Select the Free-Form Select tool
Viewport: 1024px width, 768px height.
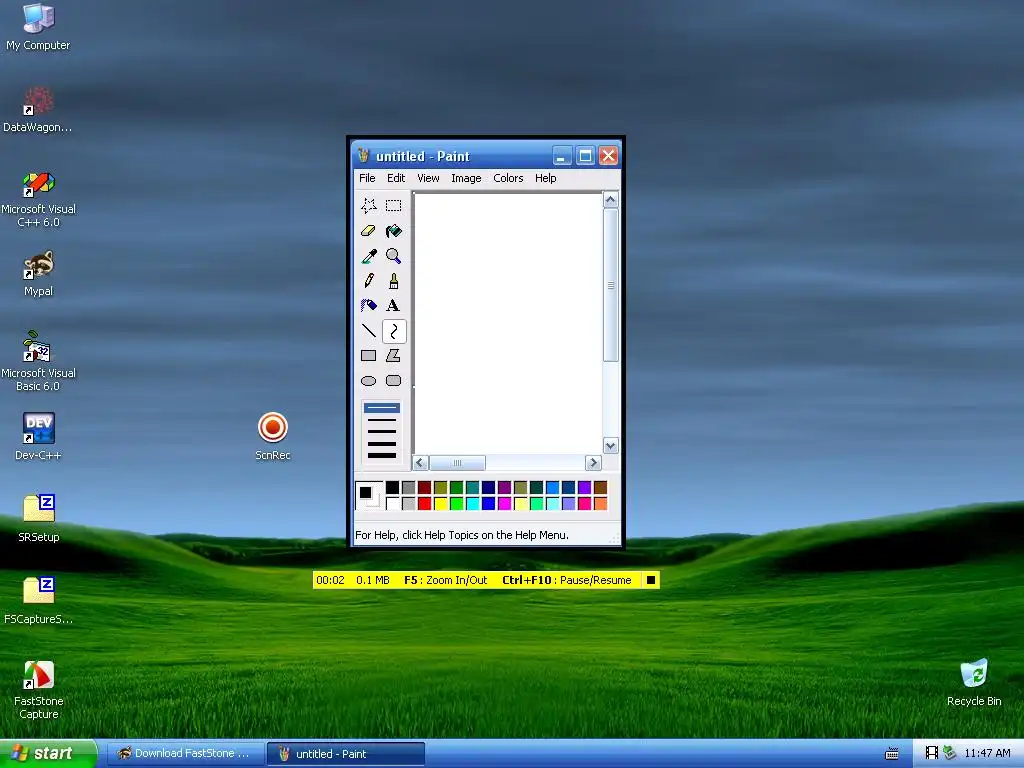coord(368,206)
